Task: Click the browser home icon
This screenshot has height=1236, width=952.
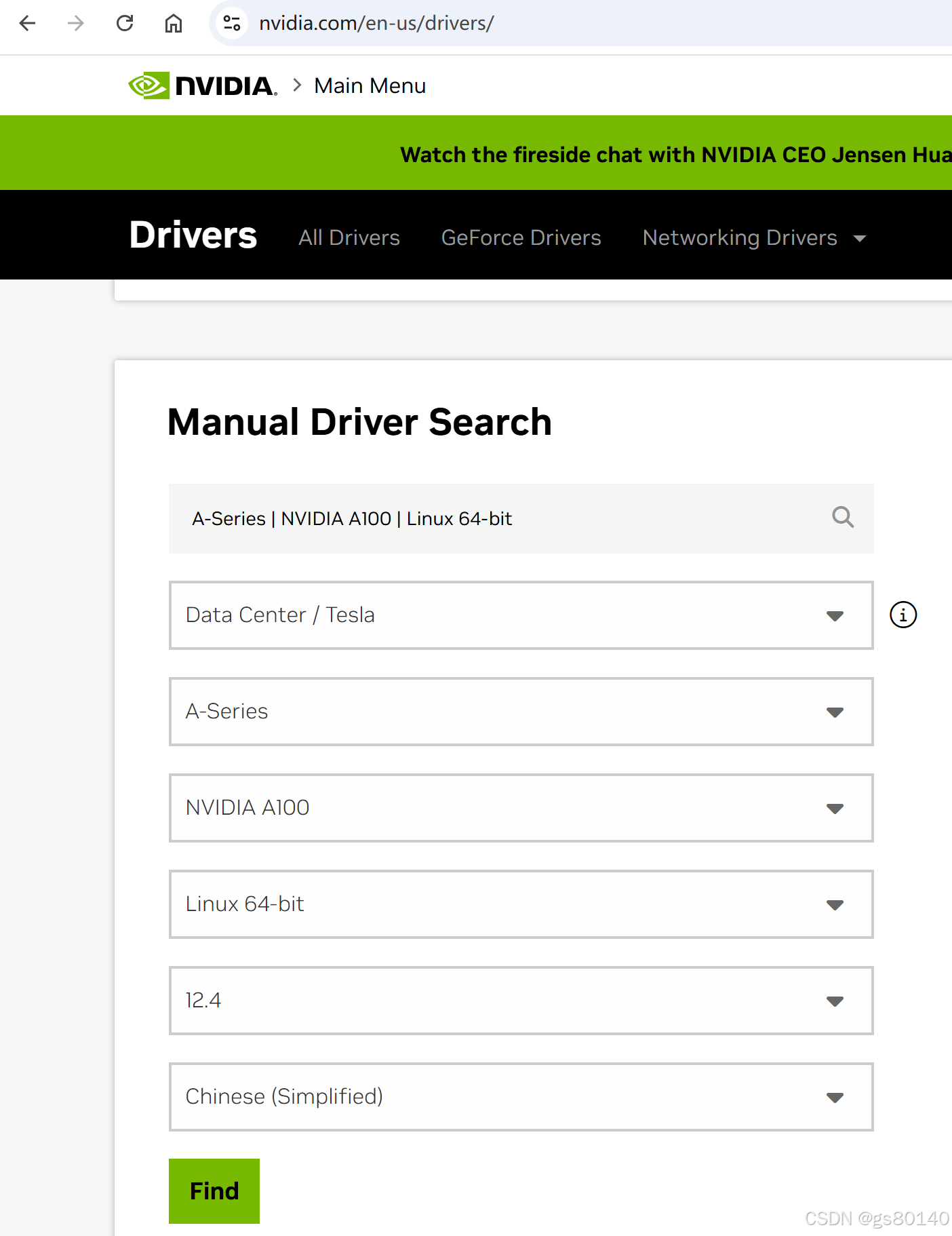Action: point(174,23)
